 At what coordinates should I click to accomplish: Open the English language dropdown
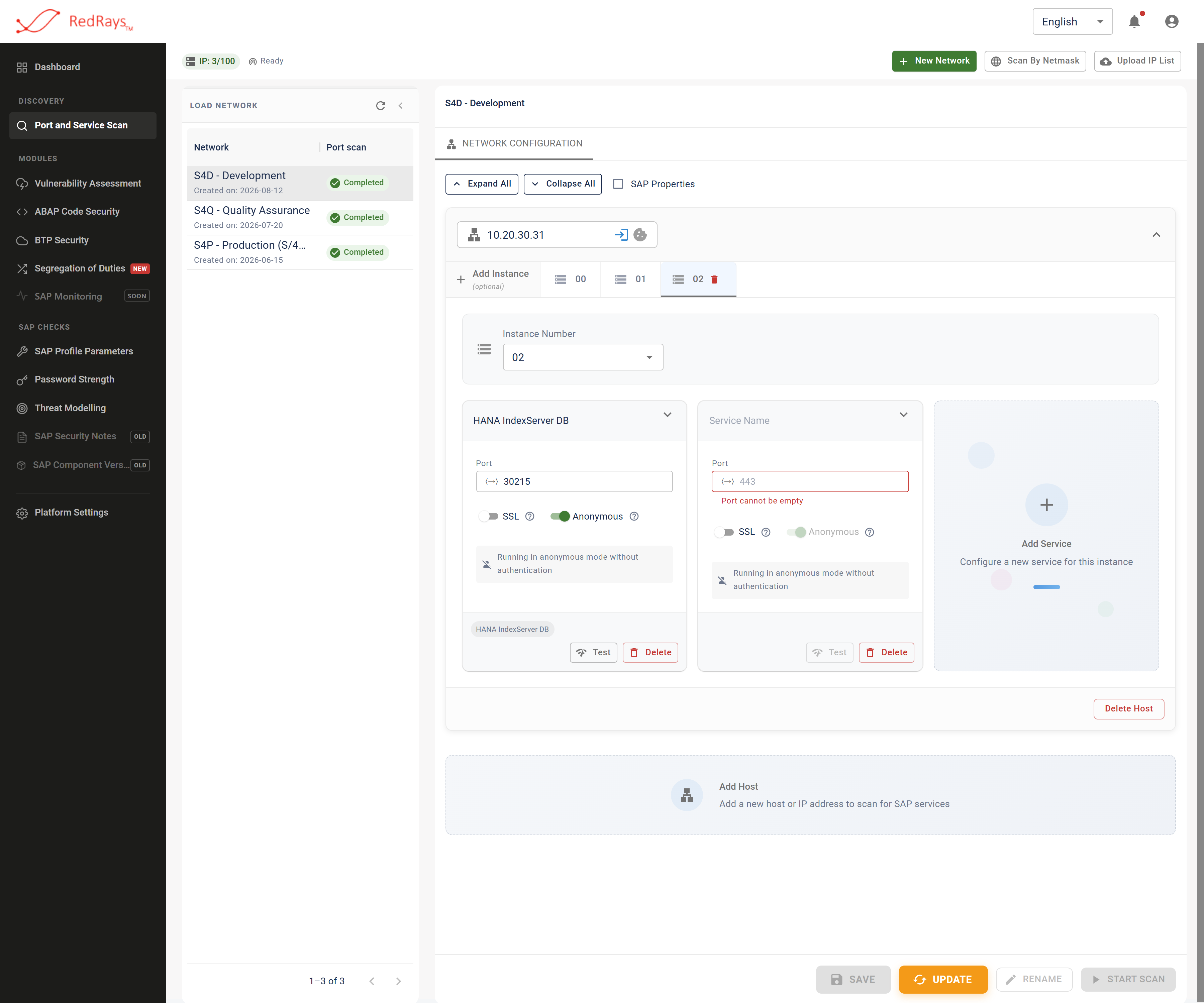(x=1072, y=22)
